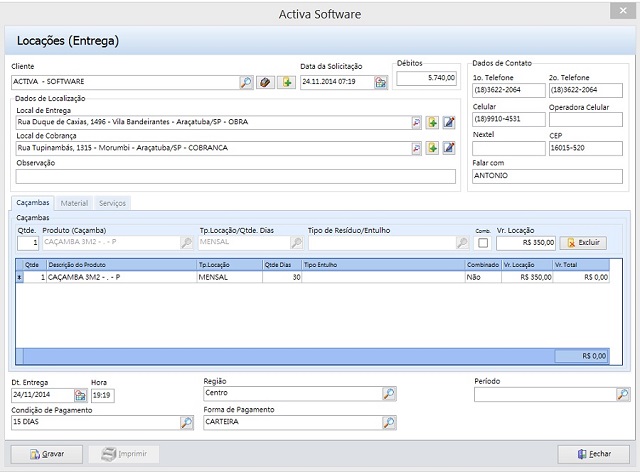
Task: Open calendar for Dt. Entrega
Action: pos(80,395)
